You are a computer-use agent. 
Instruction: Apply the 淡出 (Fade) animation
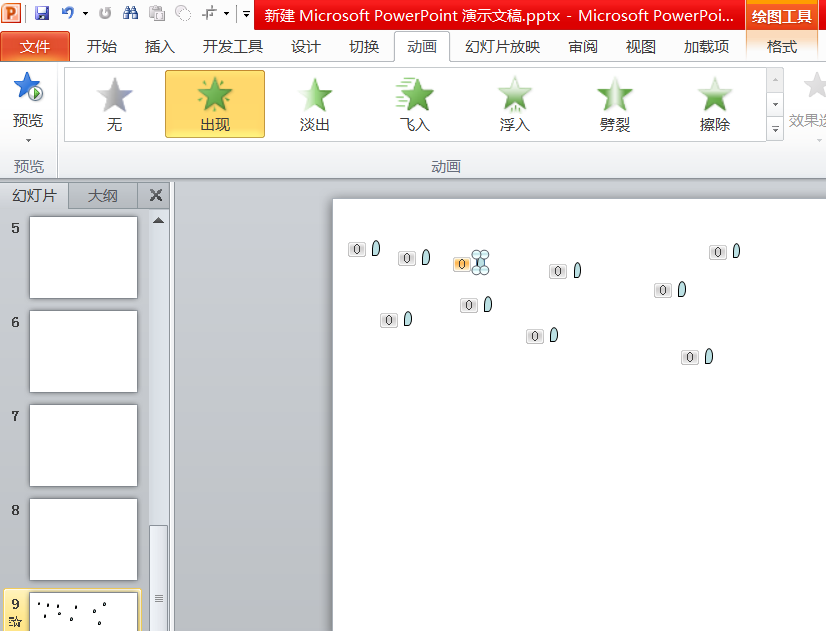(314, 104)
